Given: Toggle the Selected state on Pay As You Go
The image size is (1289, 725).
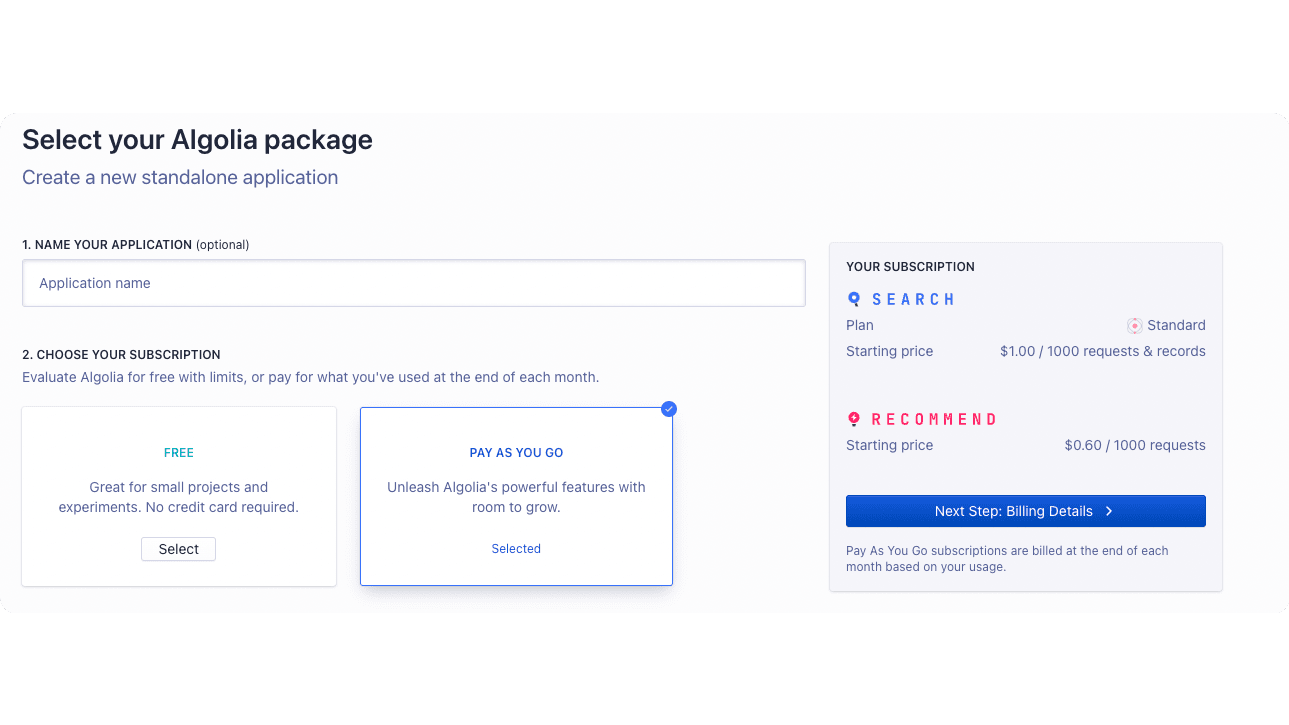Looking at the screenshot, I should [516, 548].
